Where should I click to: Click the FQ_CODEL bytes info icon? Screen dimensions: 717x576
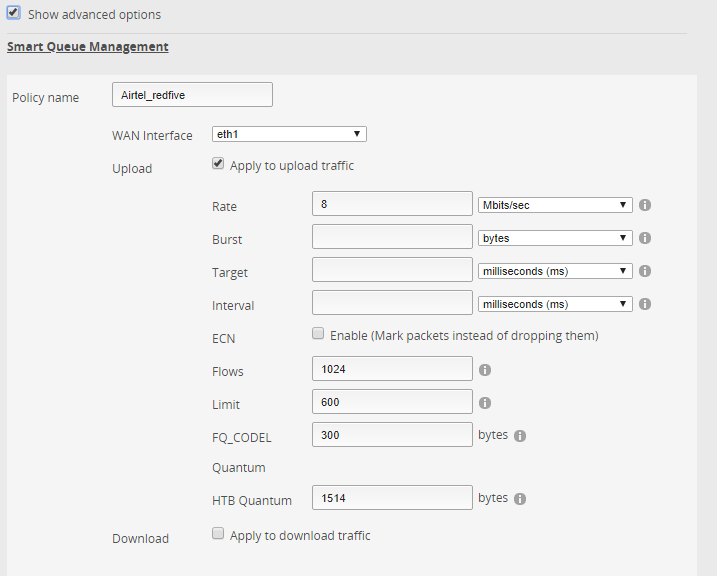coord(520,436)
